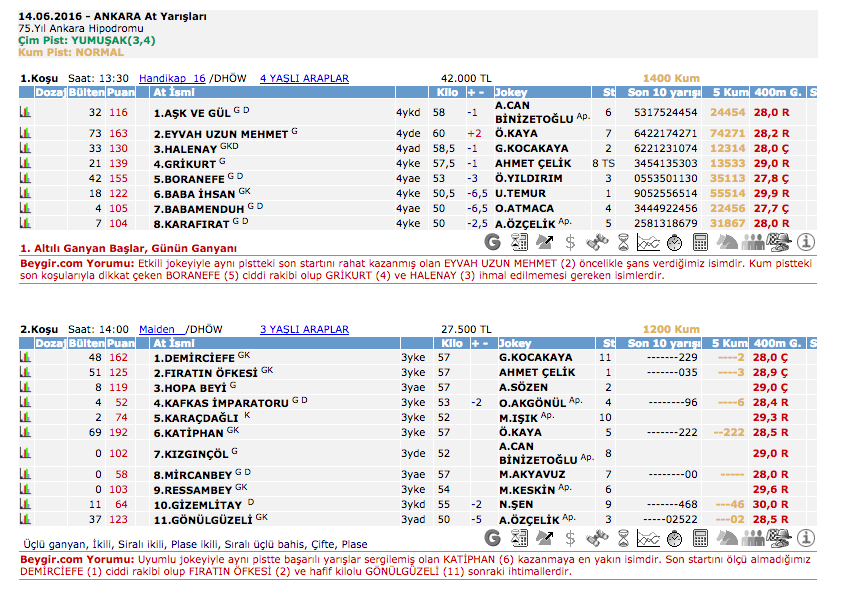Click the Bülten column header in race 1
This screenshot has height=596, width=856.
[x=86, y=92]
